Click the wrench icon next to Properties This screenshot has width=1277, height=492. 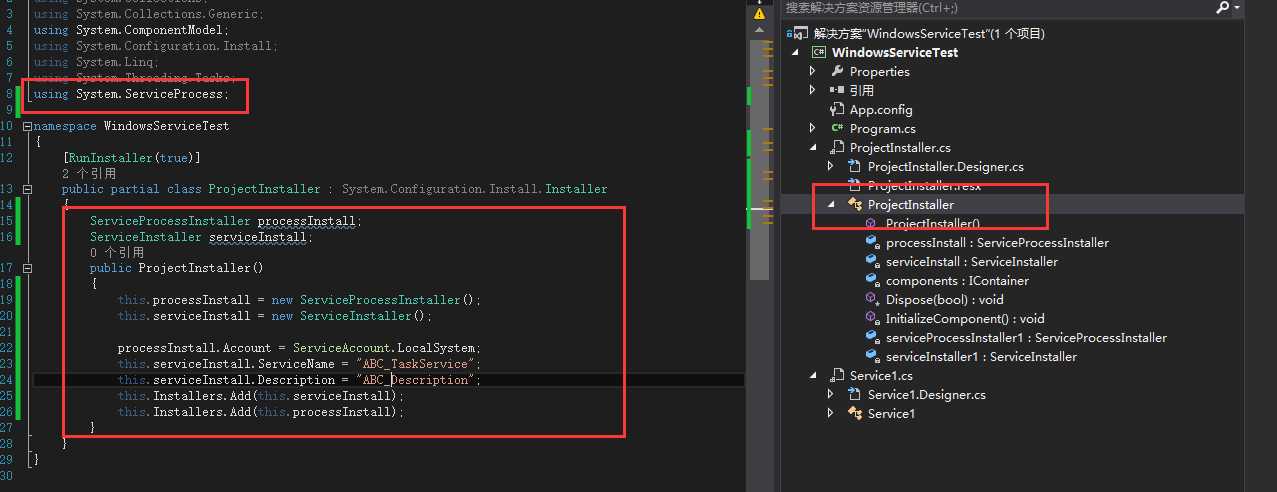click(x=837, y=71)
